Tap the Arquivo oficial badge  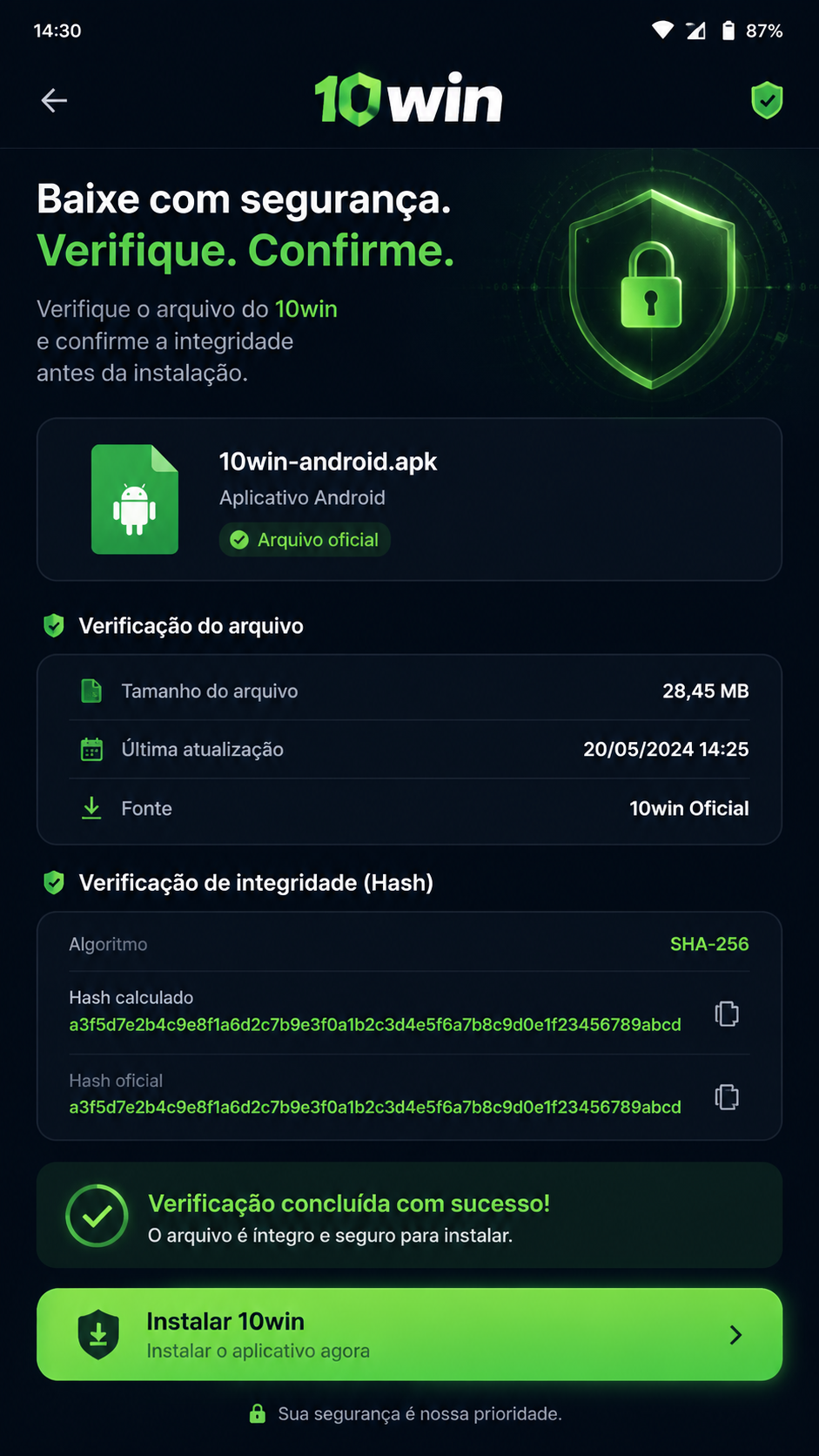point(305,540)
